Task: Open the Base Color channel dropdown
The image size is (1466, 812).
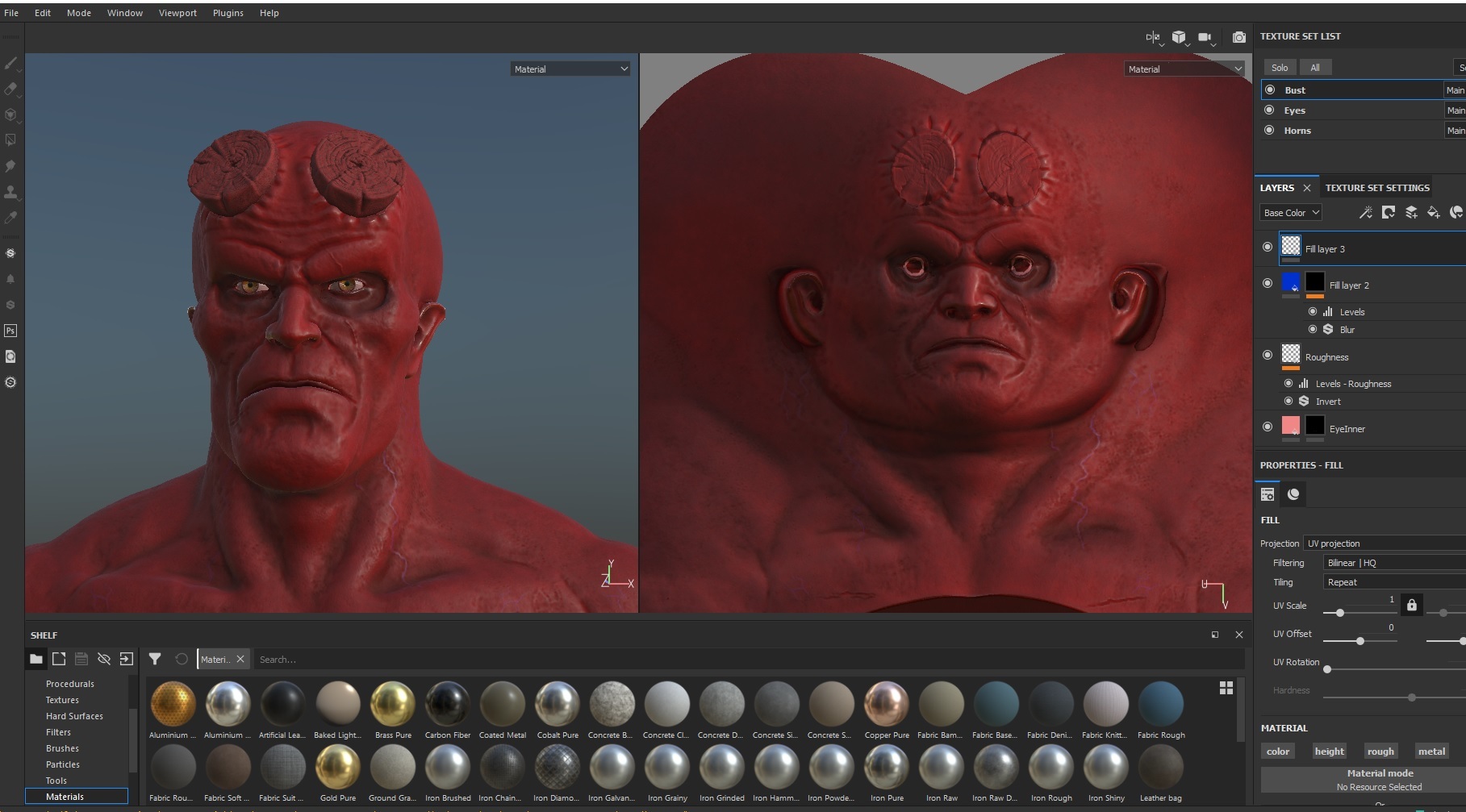Action: tap(1290, 213)
